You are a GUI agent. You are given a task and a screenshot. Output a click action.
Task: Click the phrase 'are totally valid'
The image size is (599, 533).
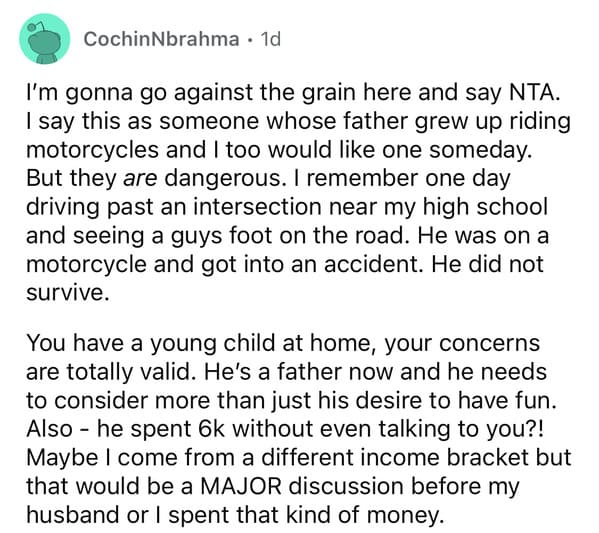point(108,372)
